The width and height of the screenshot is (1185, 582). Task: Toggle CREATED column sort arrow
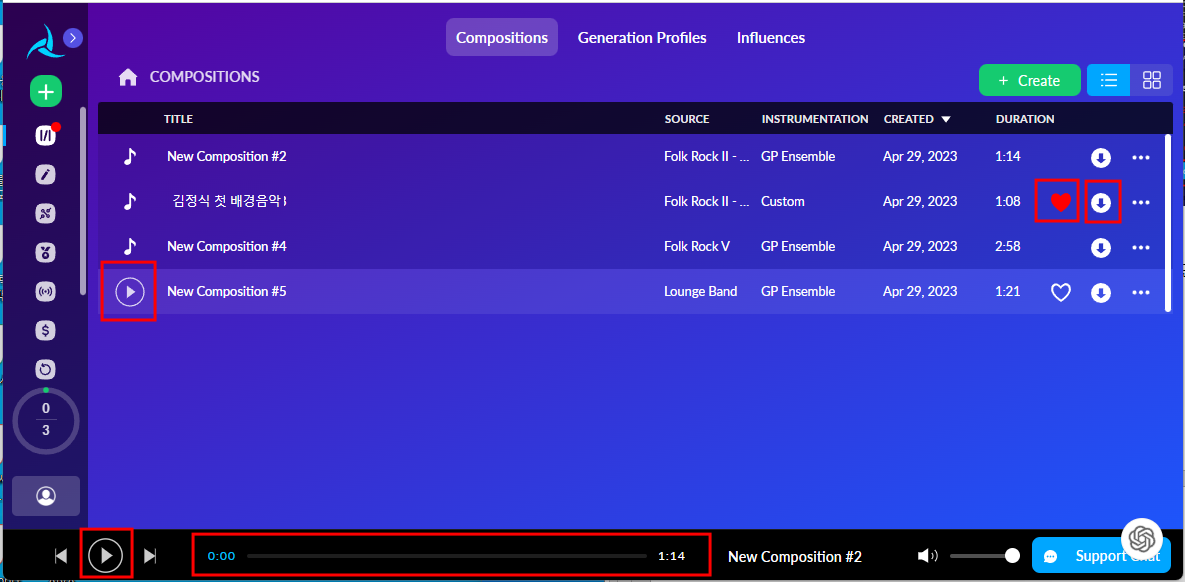[x=945, y=119]
